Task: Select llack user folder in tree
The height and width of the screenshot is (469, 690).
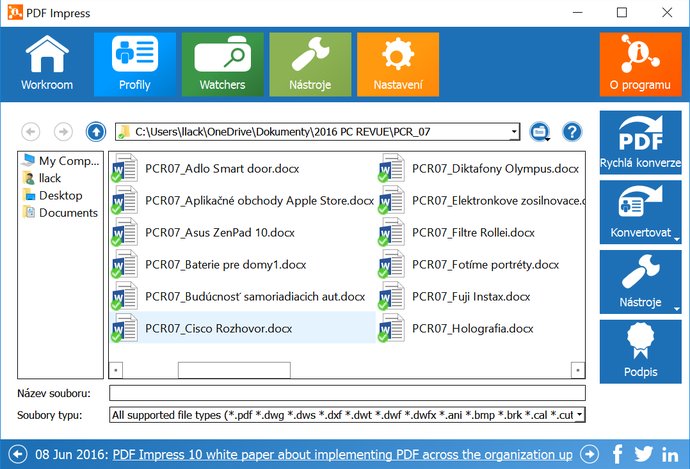Action: [42, 178]
